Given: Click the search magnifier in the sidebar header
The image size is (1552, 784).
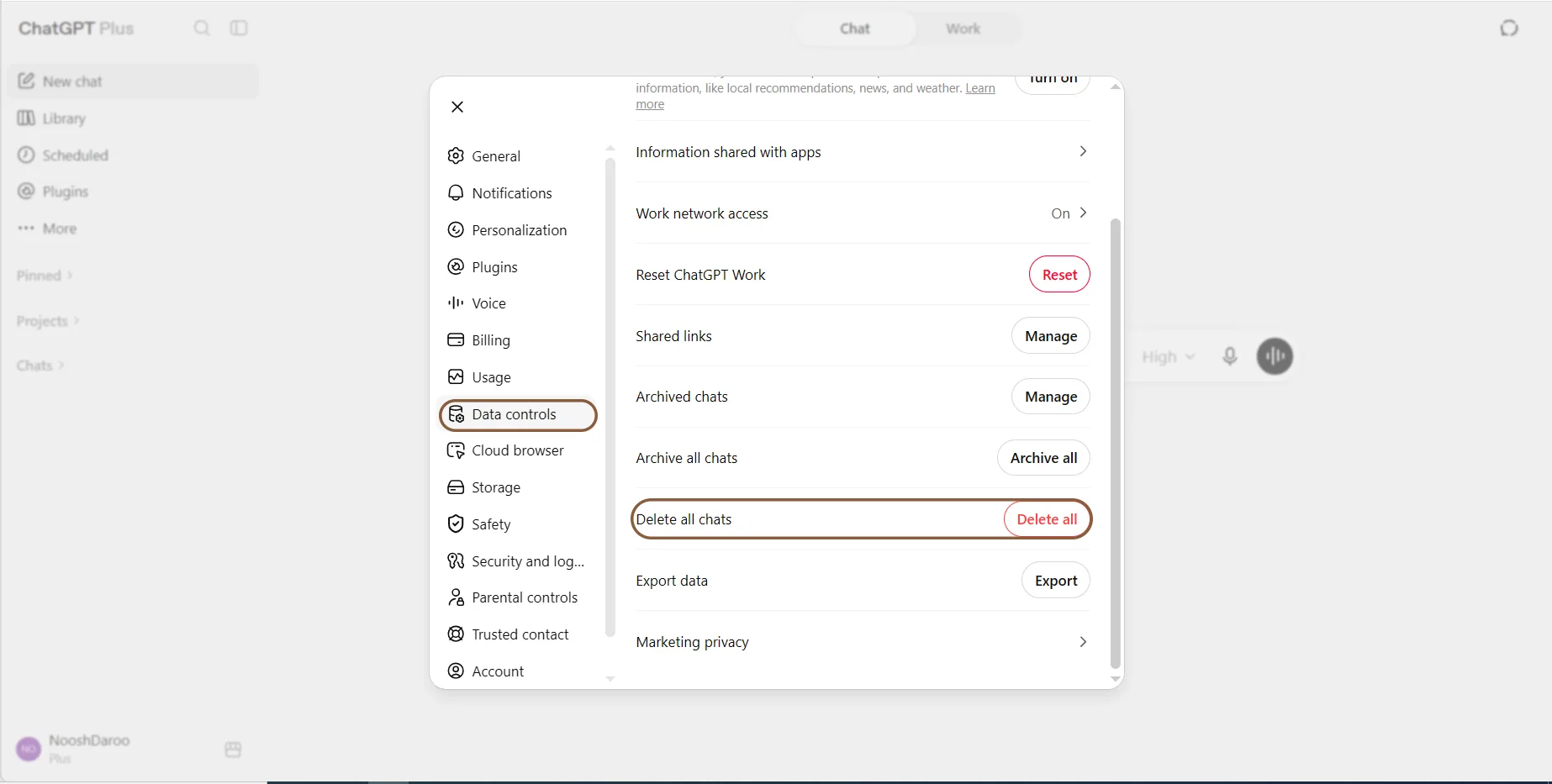Looking at the screenshot, I should click(x=202, y=28).
